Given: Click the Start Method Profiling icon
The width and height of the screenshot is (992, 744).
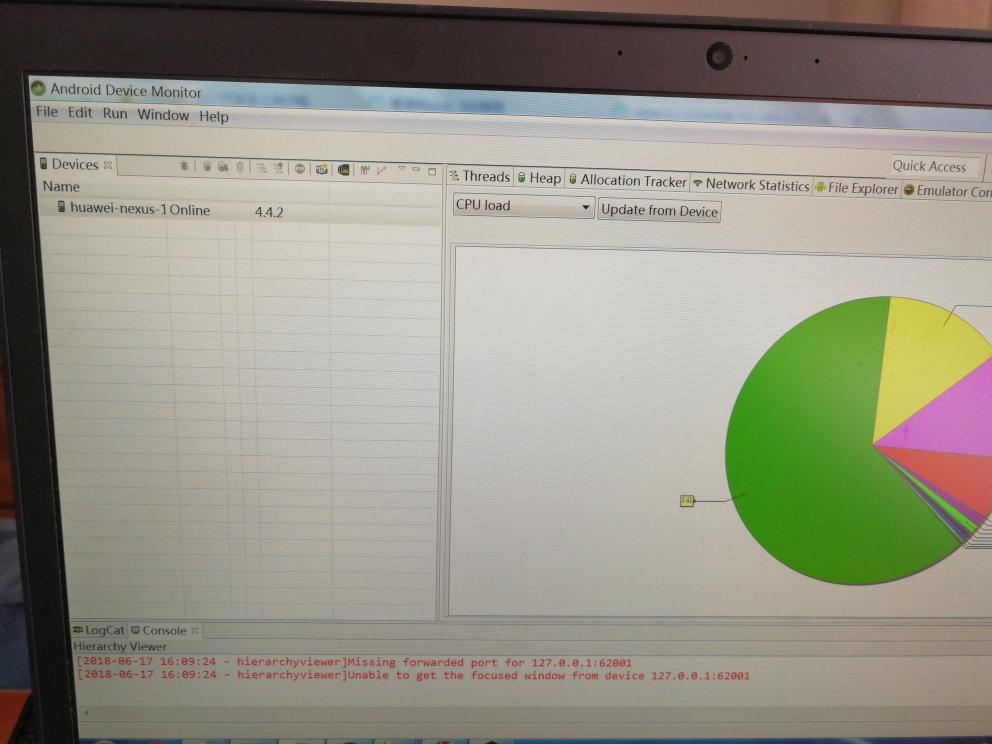Looking at the screenshot, I should coord(278,168).
